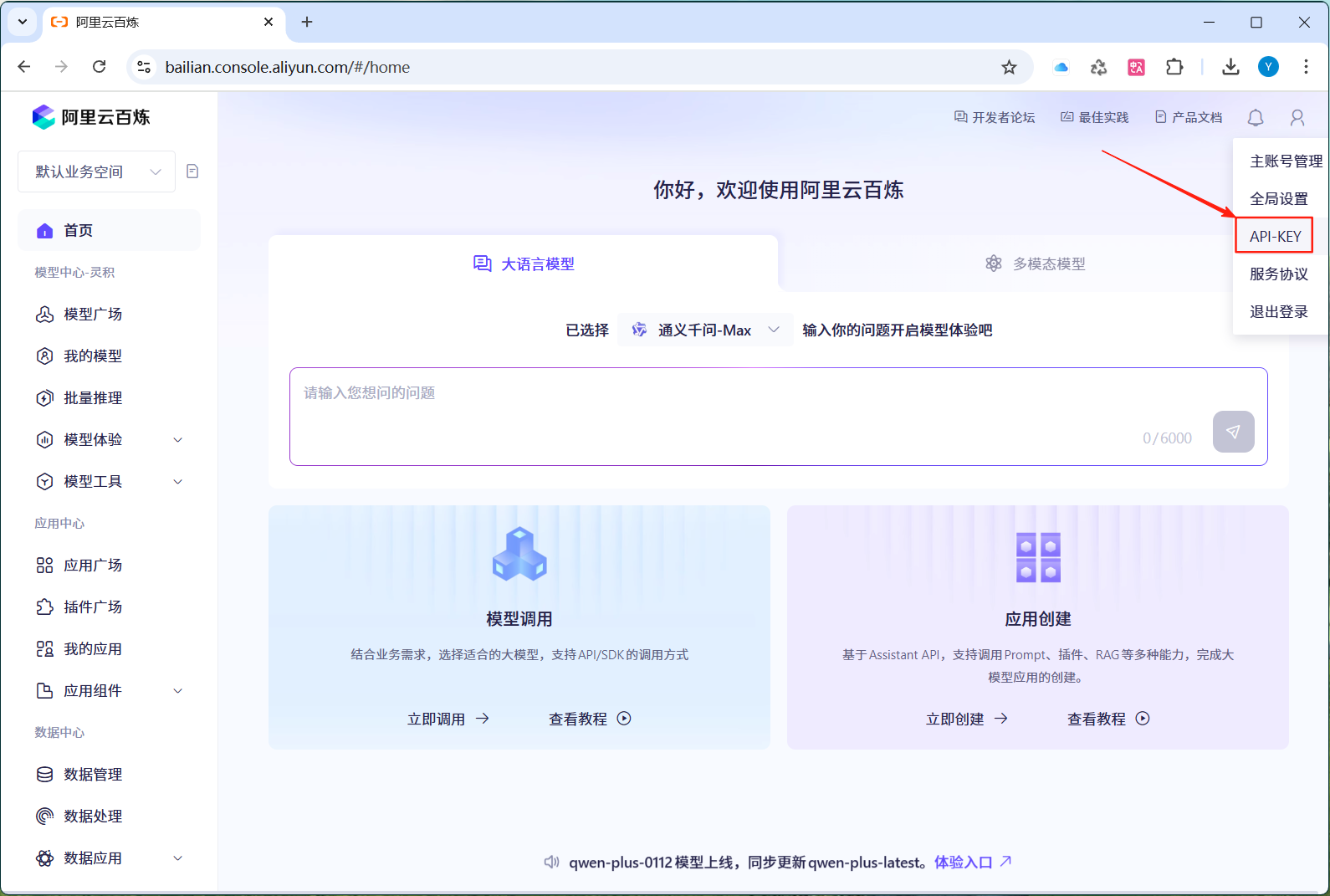Image resolution: width=1330 pixels, height=896 pixels.
Task: Click the cloud extension icon
Action: [x=1061, y=67]
